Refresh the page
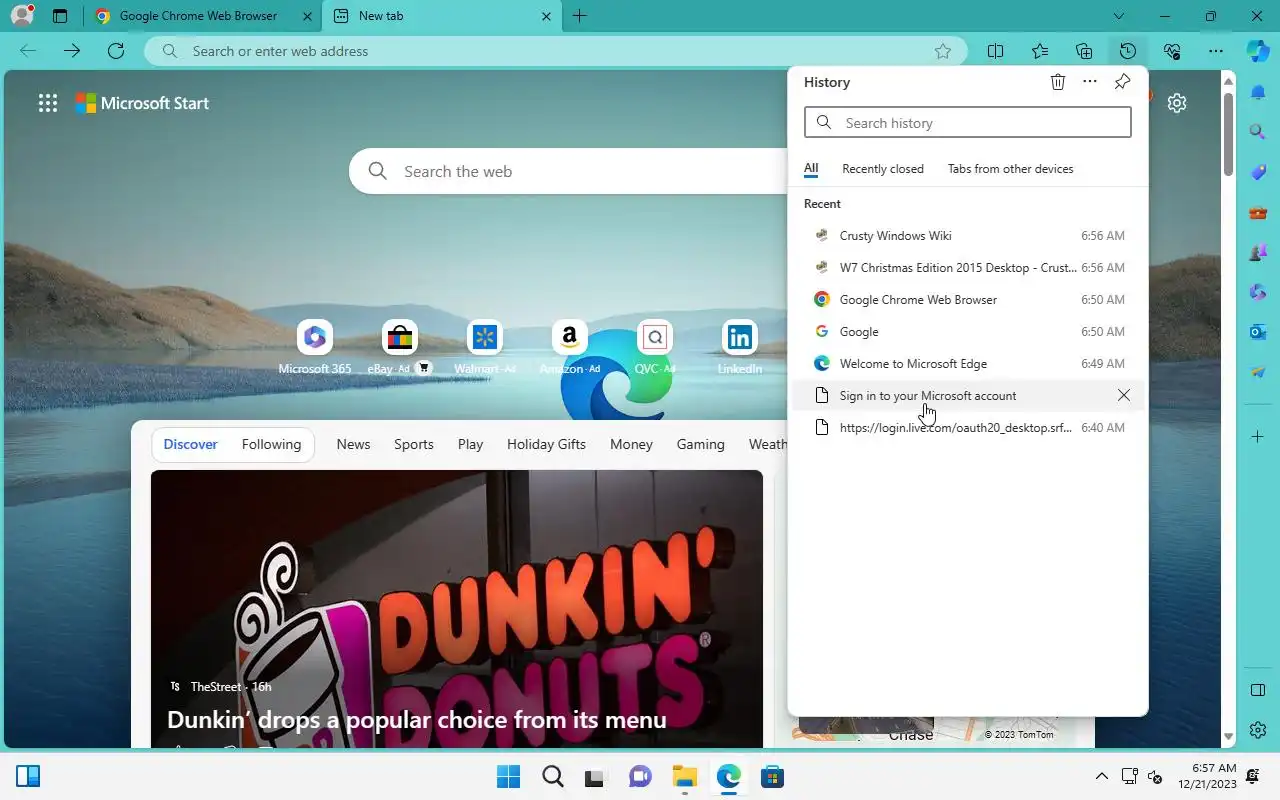The height and width of the screenshot is (800, 1280). 116,51
